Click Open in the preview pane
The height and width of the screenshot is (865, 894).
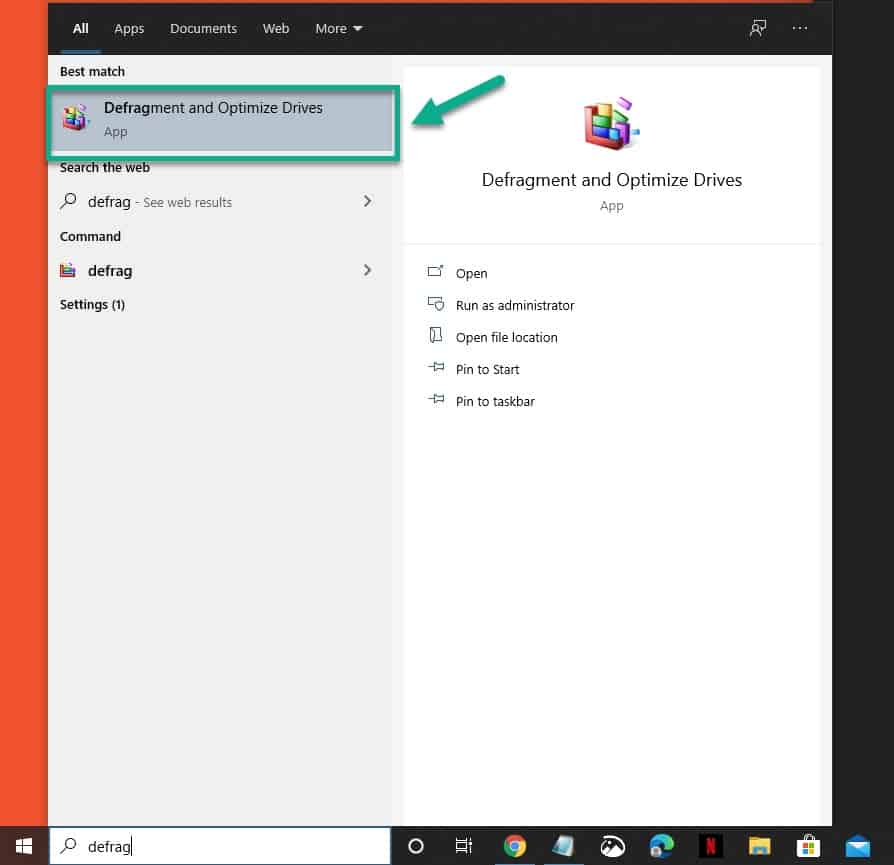[x=472, y=274]
